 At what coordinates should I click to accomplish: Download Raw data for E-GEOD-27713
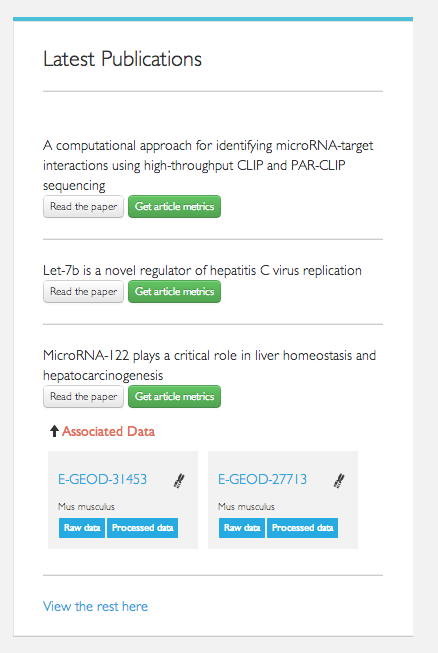[241, 528]
